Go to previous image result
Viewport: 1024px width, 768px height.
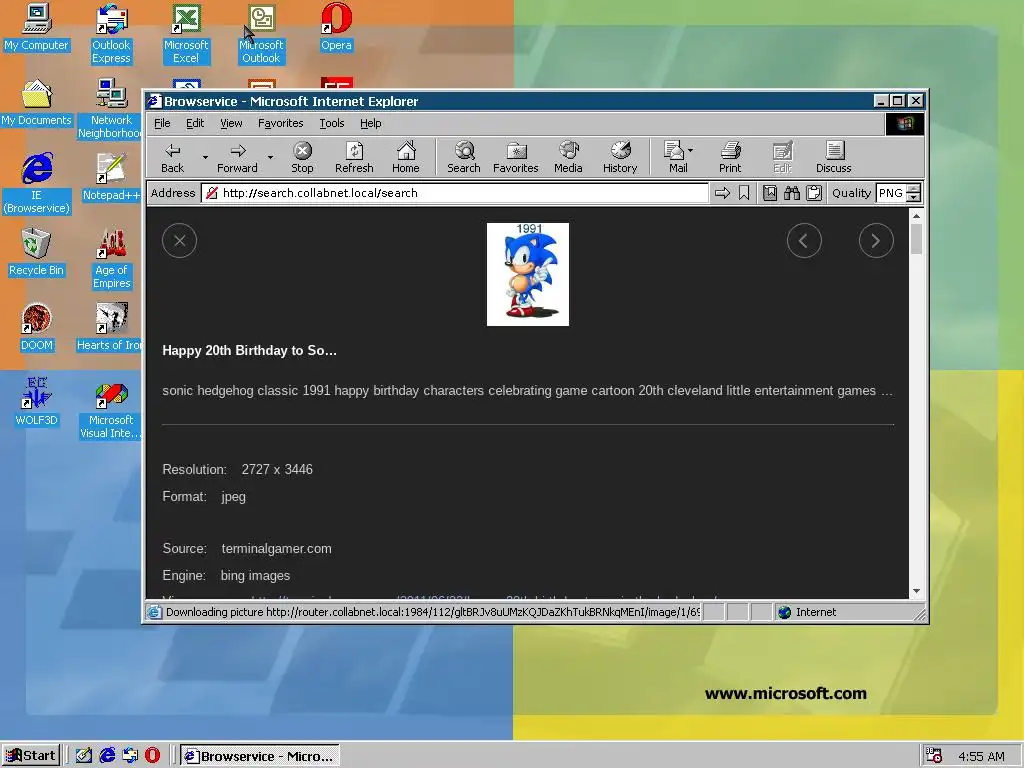tap(804, 241)
